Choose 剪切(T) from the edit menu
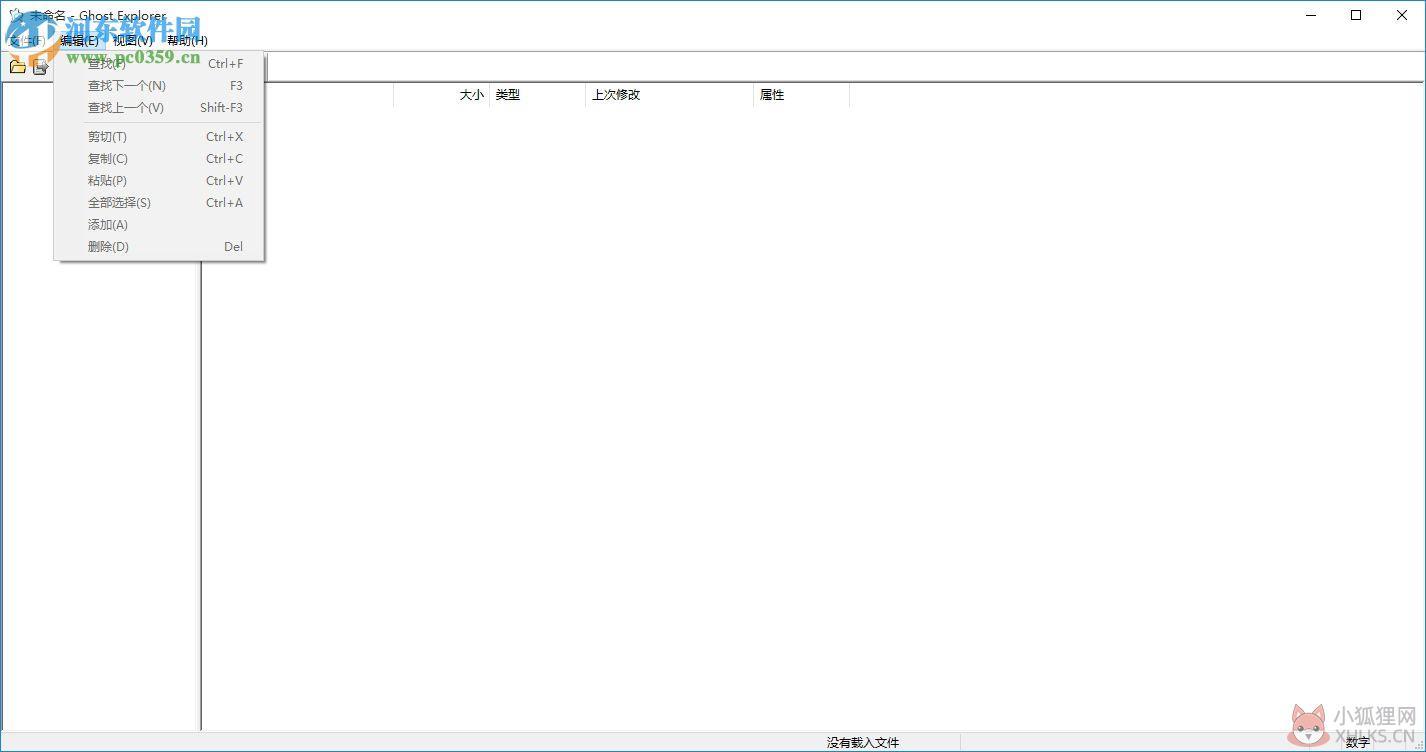The height and width of the screenshot is (752, 1426). (159, 137)
